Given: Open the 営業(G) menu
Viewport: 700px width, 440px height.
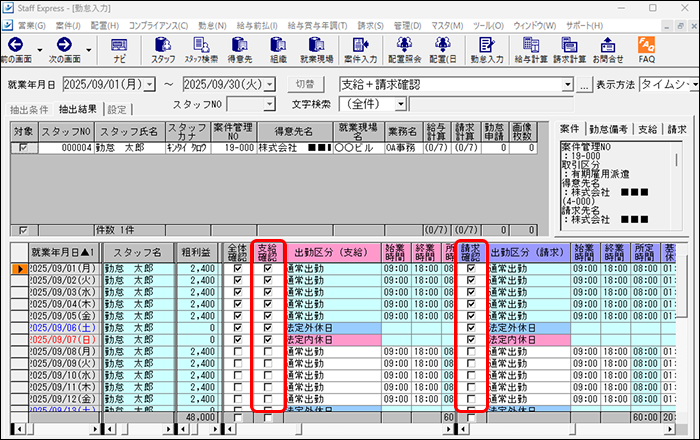Looking at the screenshot, I should coord(32,26).
